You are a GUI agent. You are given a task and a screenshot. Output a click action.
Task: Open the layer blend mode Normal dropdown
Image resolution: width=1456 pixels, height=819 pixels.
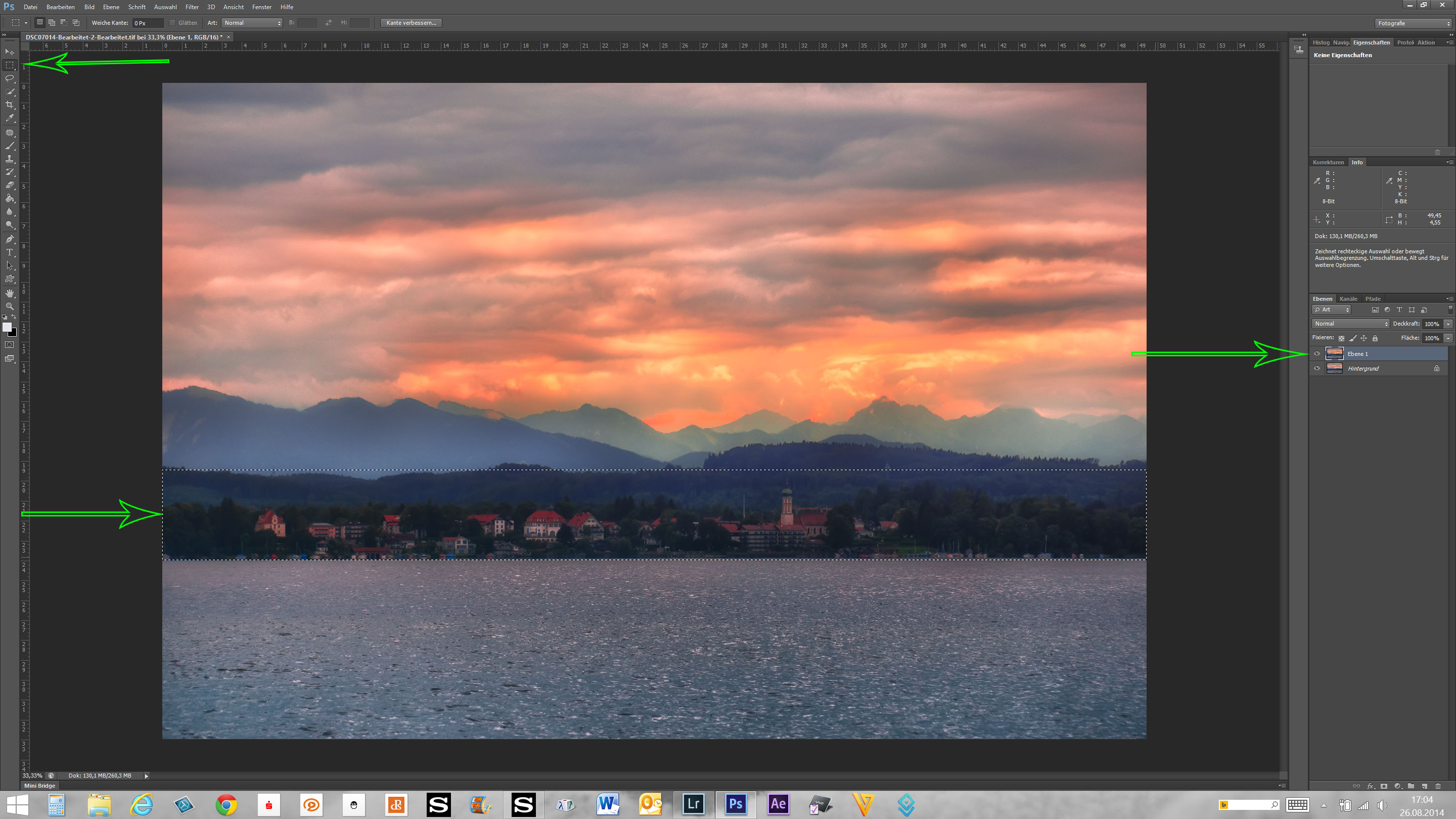coord(1350,324)
